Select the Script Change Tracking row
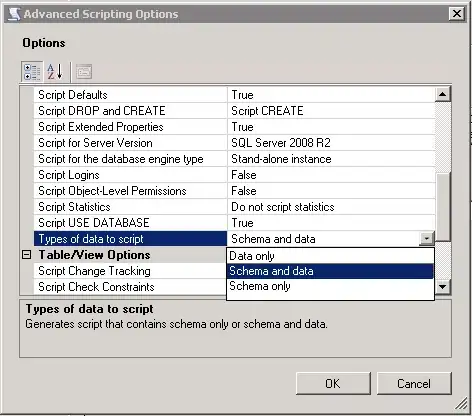Screen dimensions: 472x416 (x=130, y=271)
